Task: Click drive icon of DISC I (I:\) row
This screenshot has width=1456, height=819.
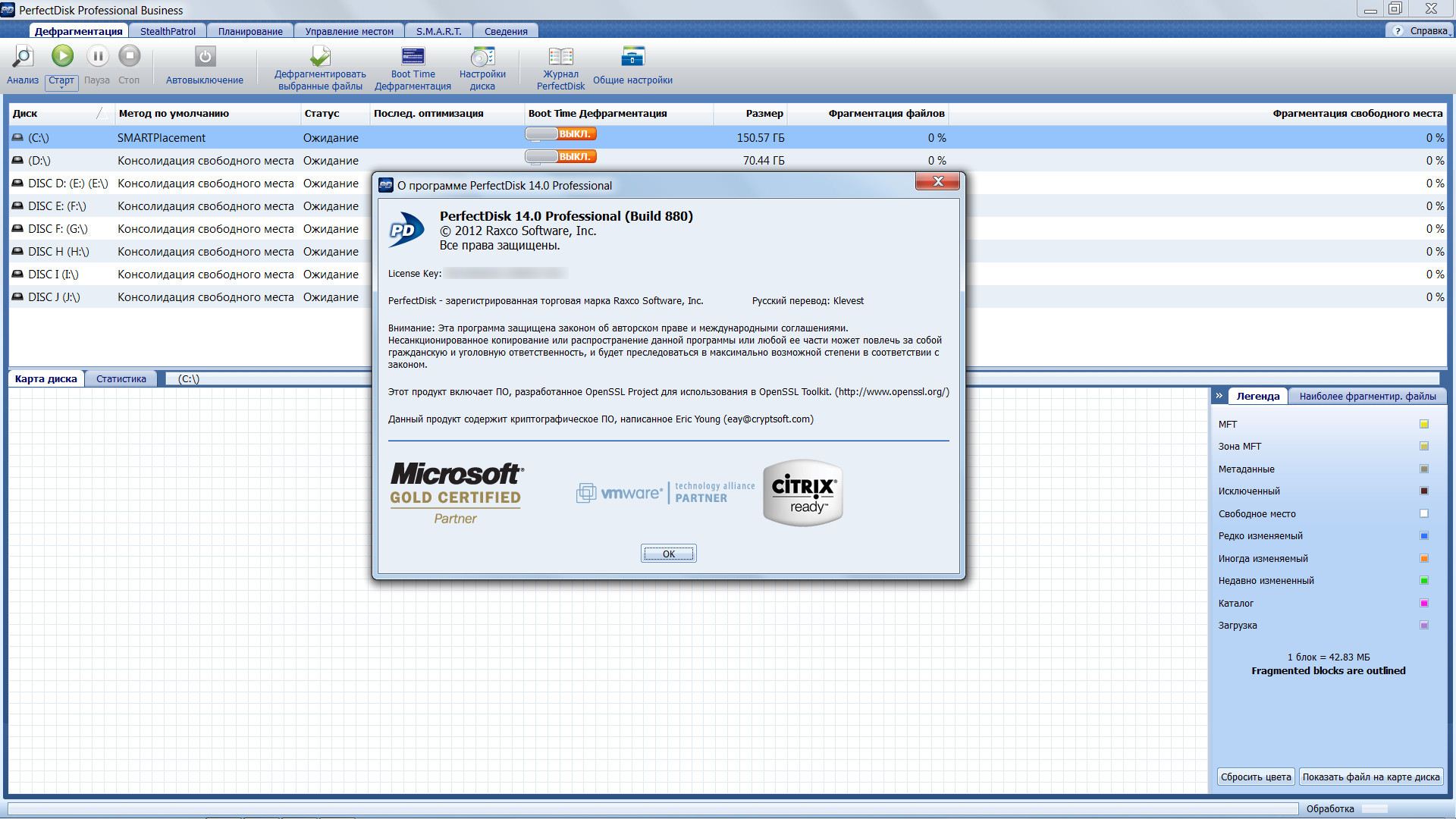Action: [x=17, y=275]
